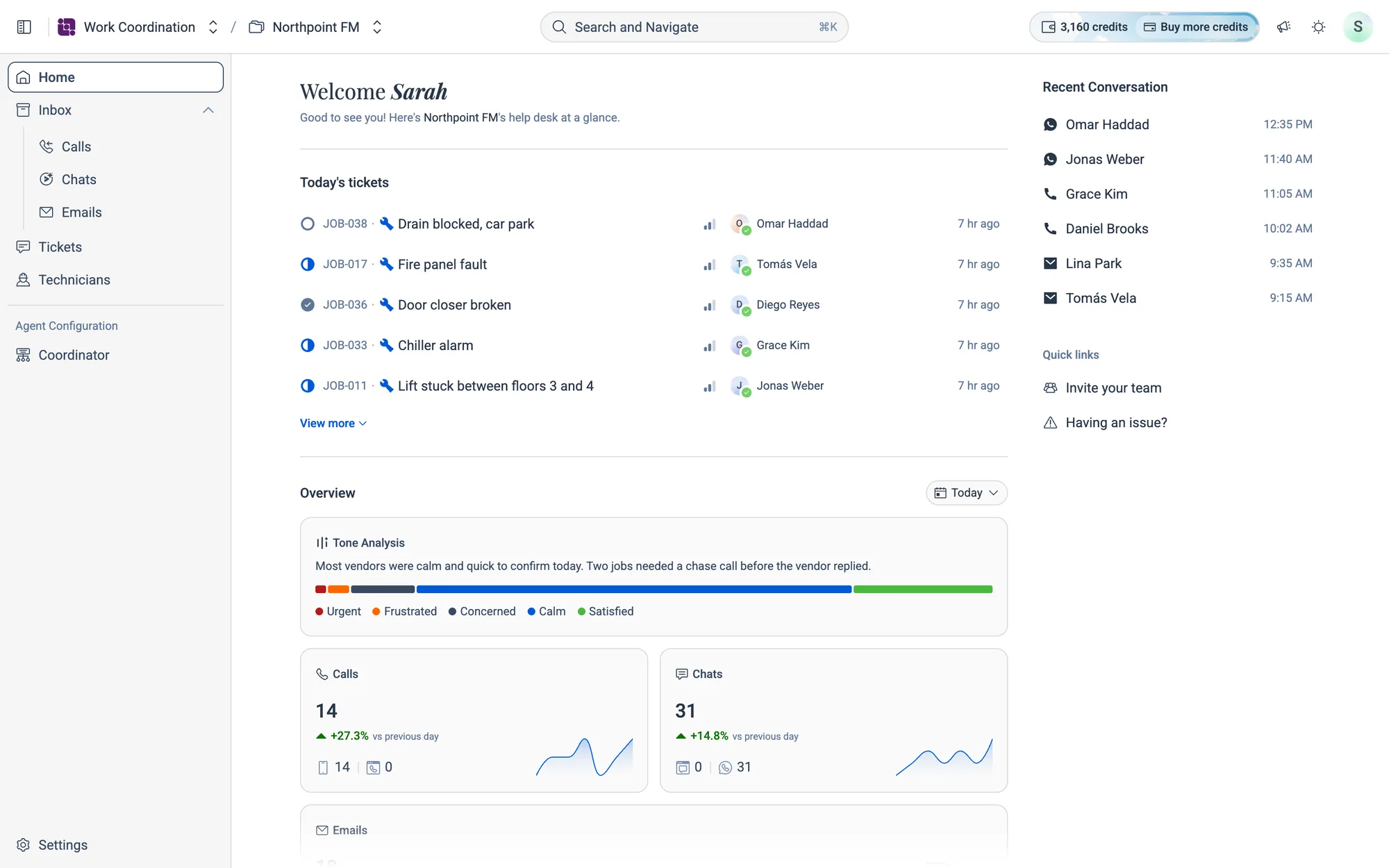Toggle status indicator for JOB-011 Lift stuck
This screenshot has width=1389, height=868.
pyautogui.click(x=308, y=385)
